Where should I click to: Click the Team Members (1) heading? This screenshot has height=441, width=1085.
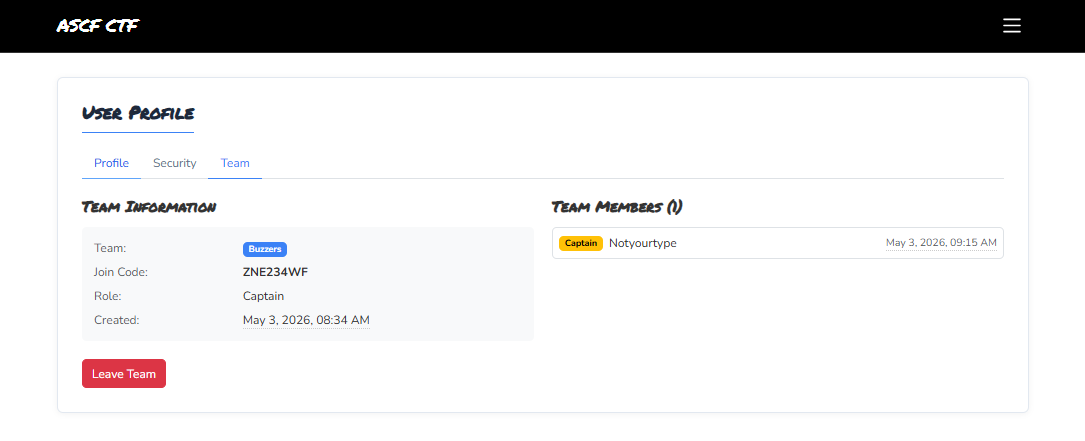pos(617,206)
